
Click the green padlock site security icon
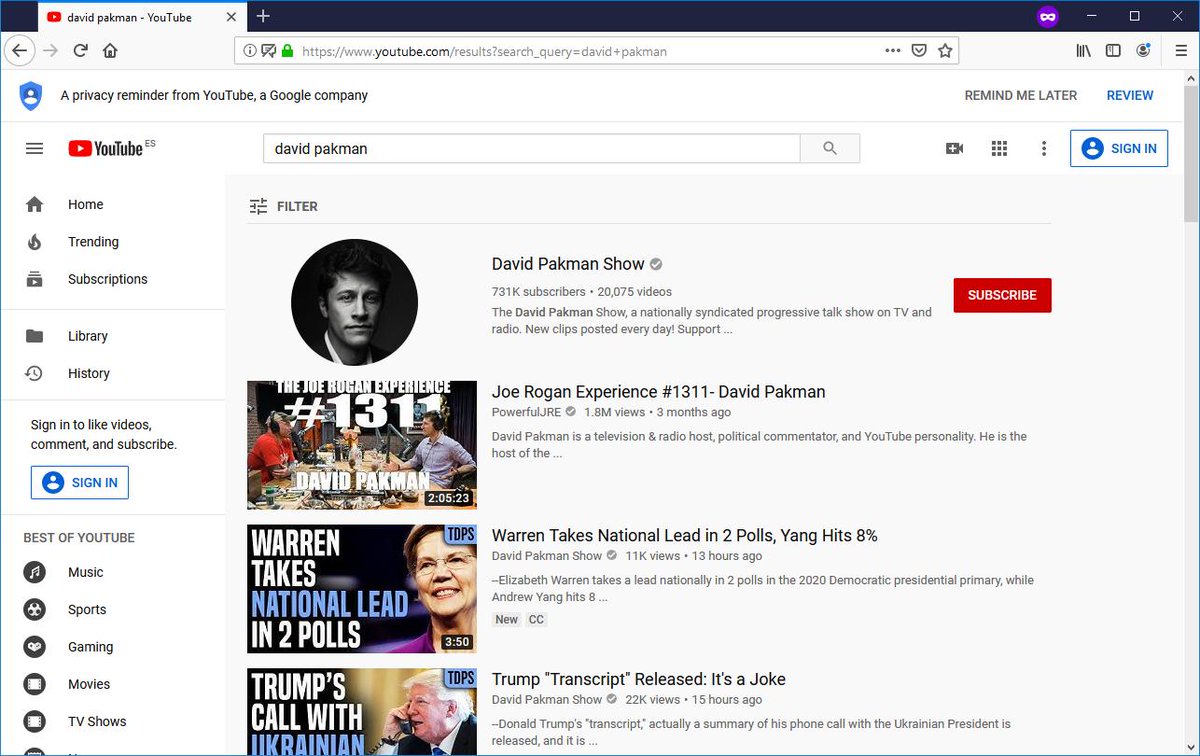click(287, 51)
